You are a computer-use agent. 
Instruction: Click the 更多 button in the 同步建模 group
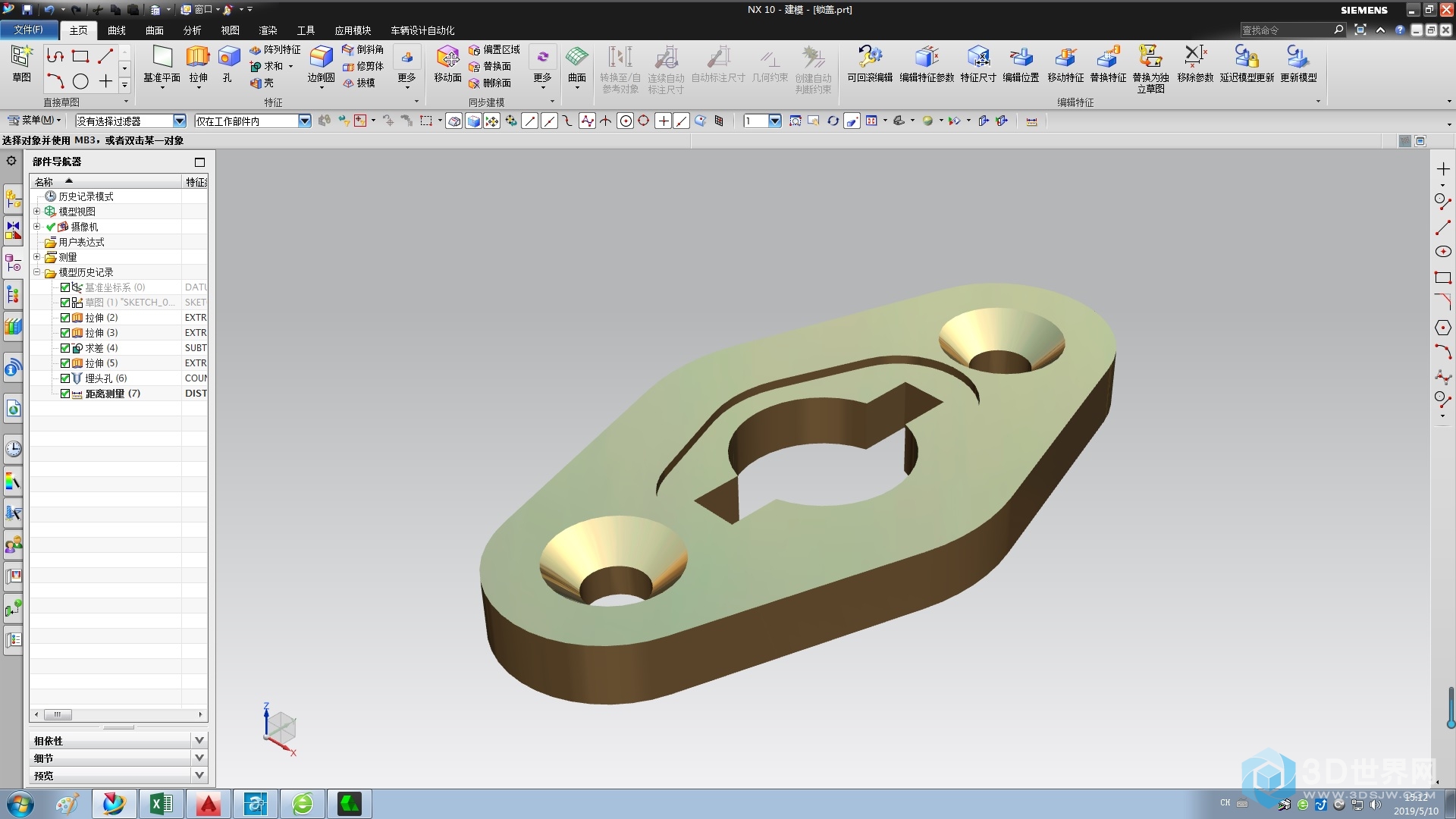click(542, 66)
